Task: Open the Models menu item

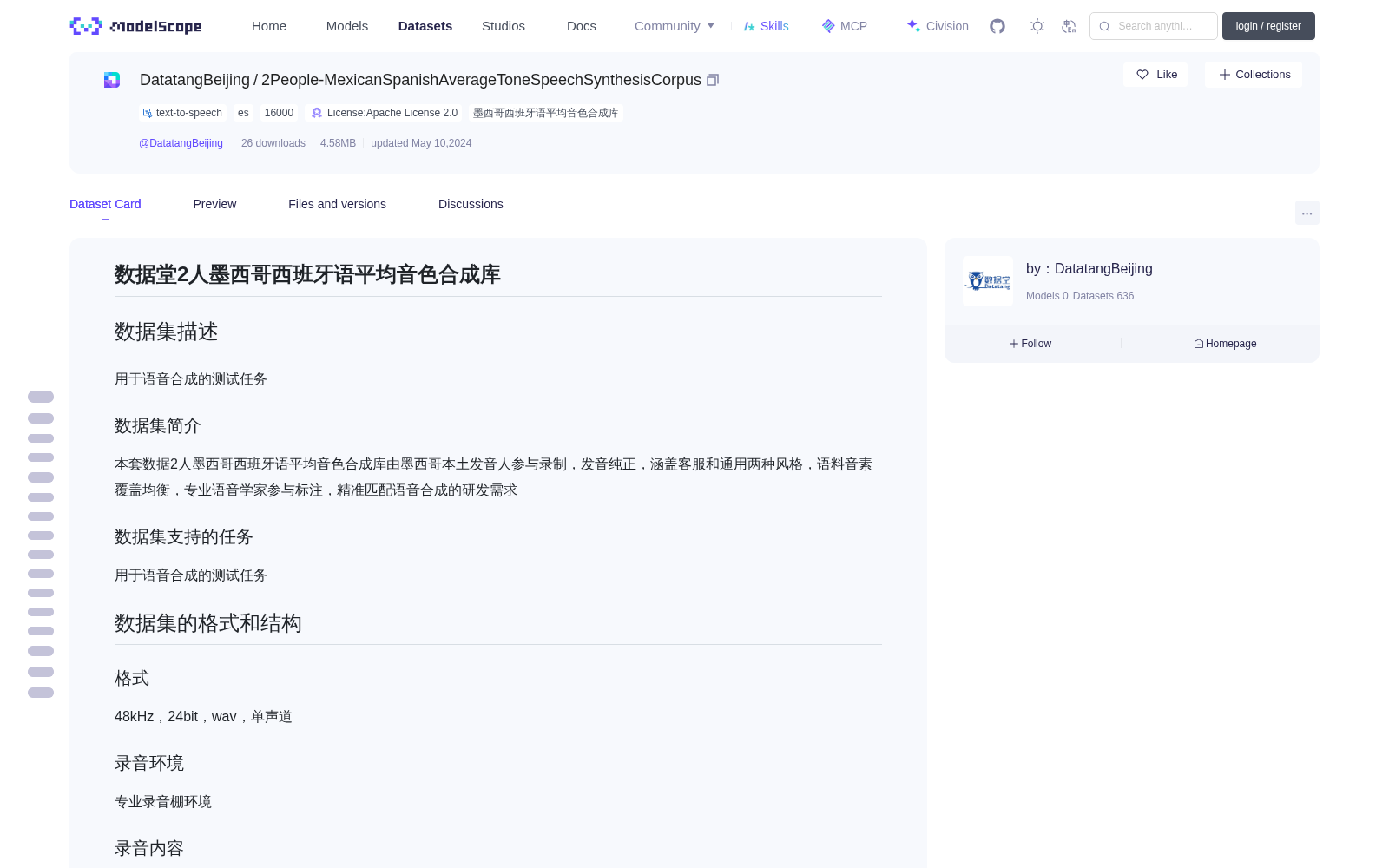Action: click(x=347, y=26)
